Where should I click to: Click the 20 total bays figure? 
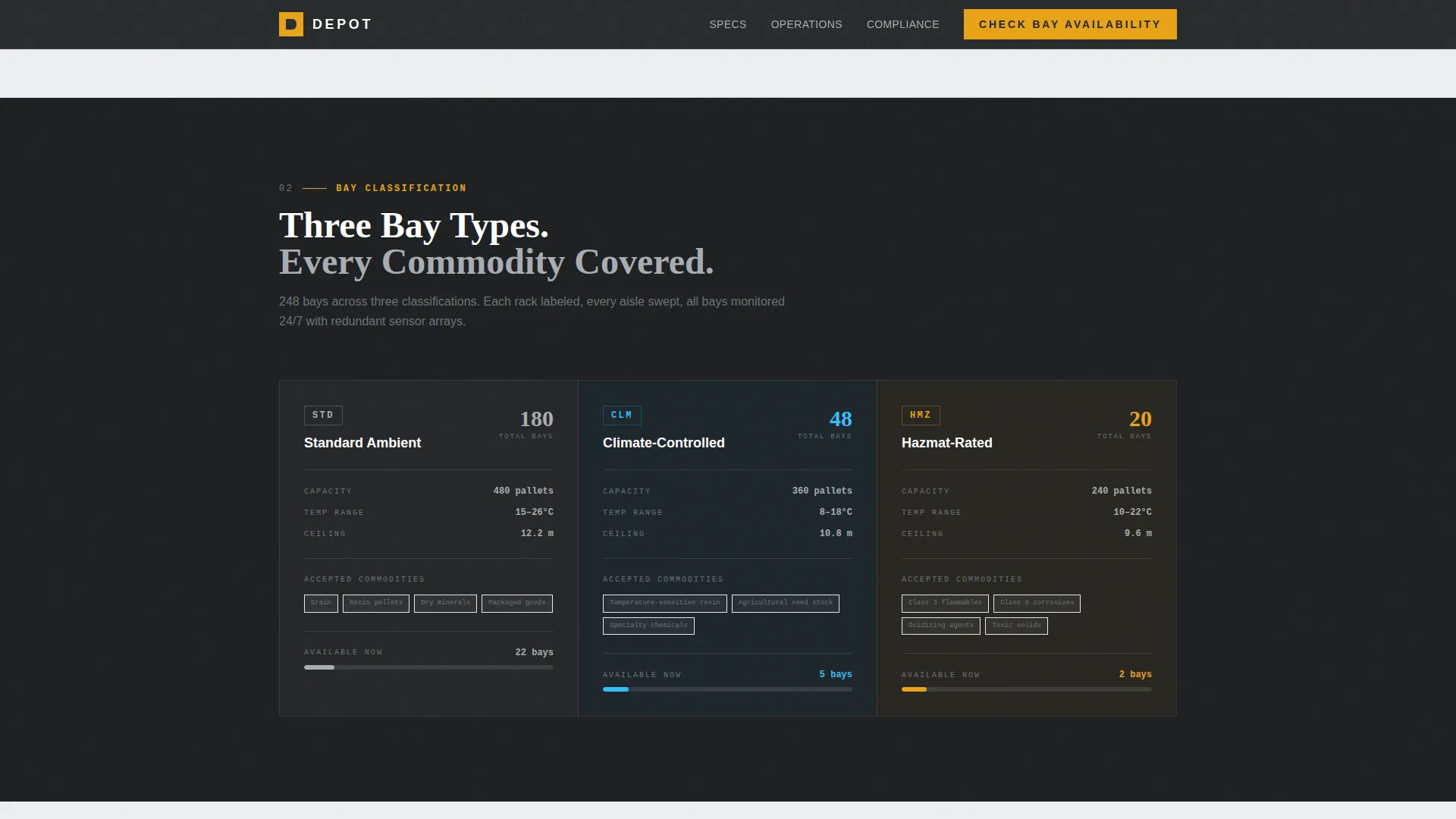(1141, 419)
